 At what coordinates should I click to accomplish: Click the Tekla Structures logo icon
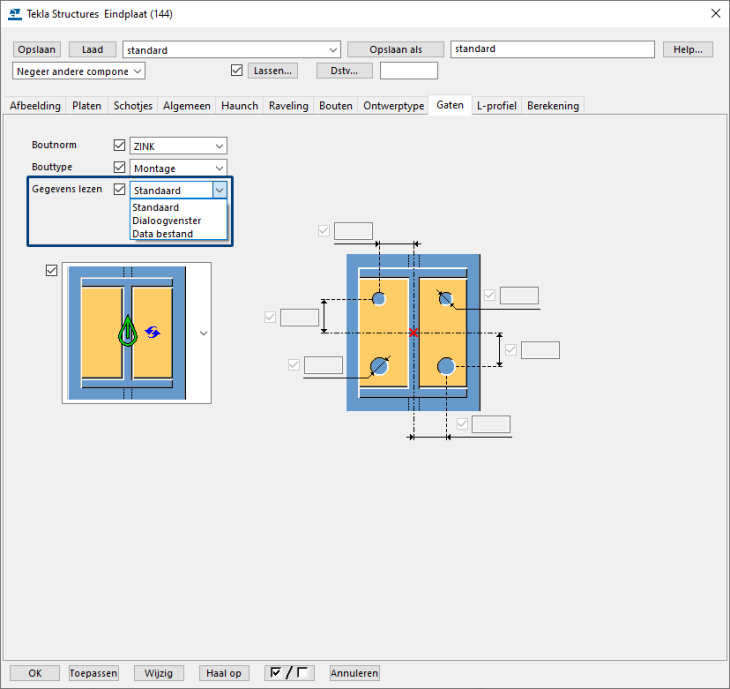14,13
